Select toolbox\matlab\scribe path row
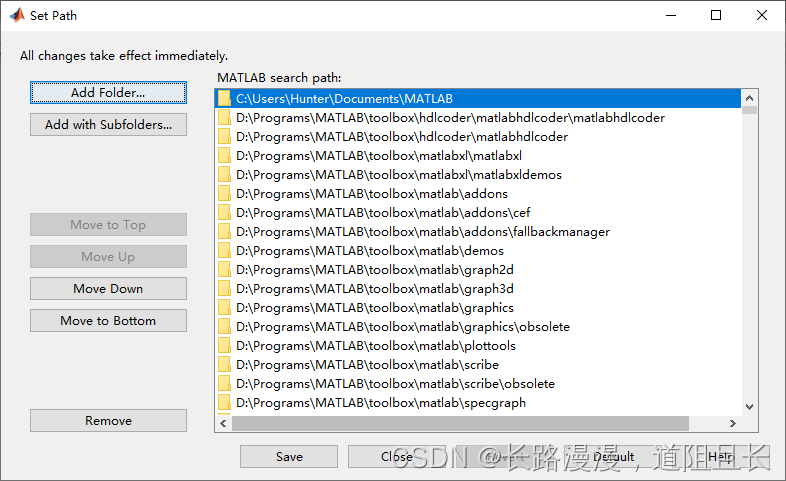 (478, 365)
